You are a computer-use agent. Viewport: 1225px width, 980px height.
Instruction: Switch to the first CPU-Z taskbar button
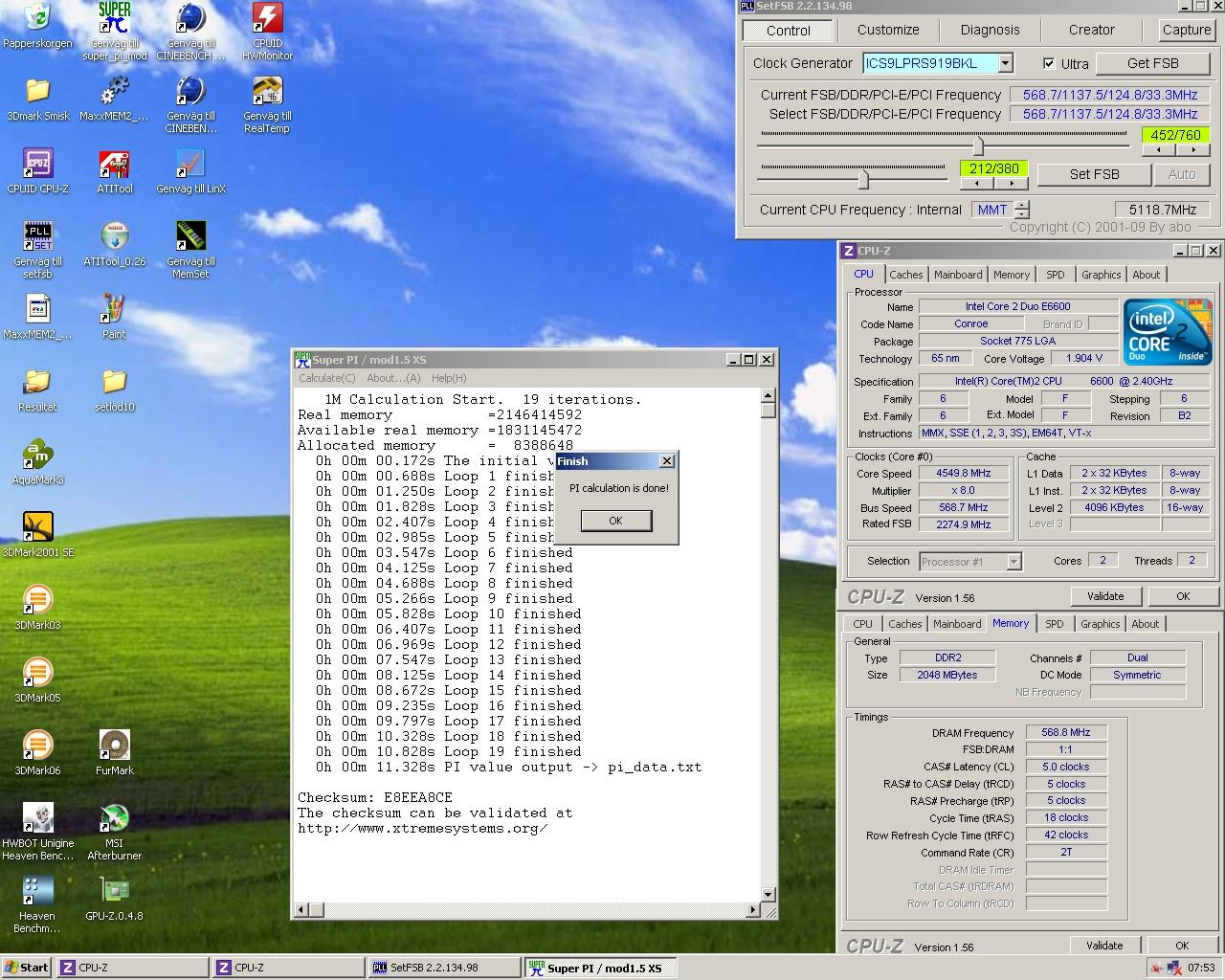132,968
